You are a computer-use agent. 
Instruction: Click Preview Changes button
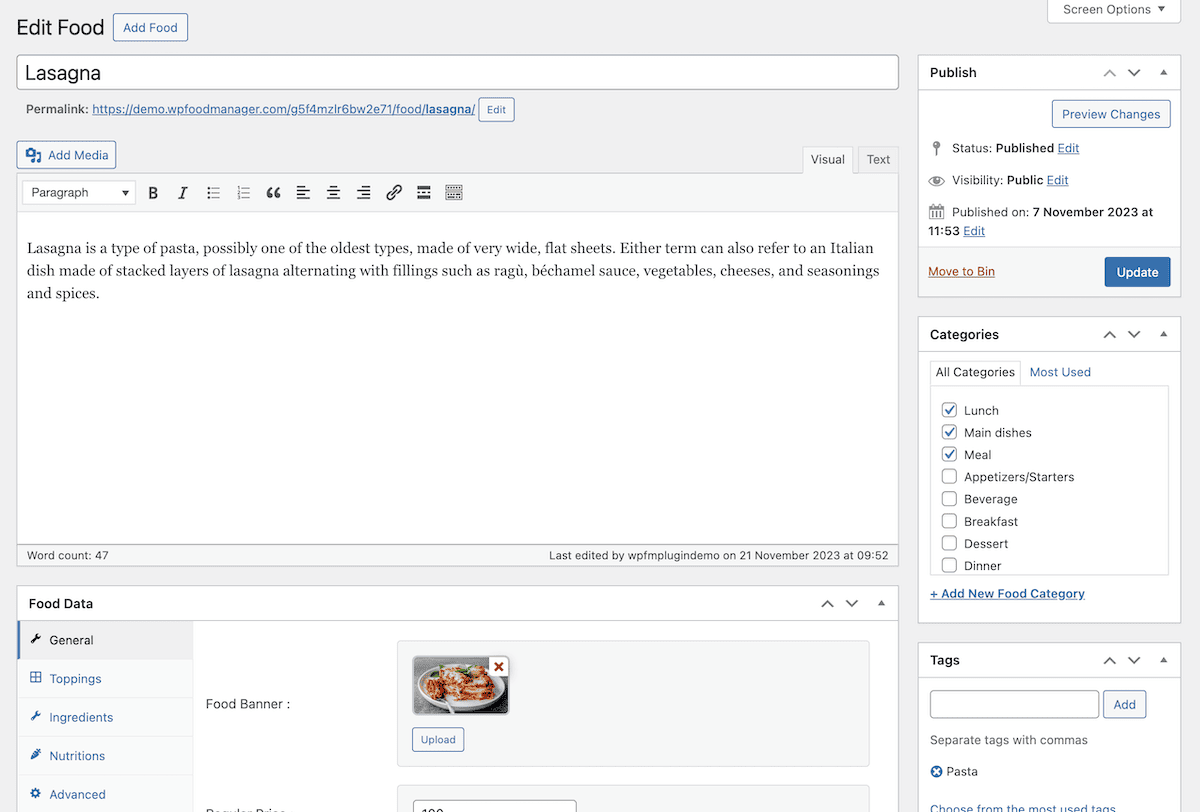[x=1111, y=114]
